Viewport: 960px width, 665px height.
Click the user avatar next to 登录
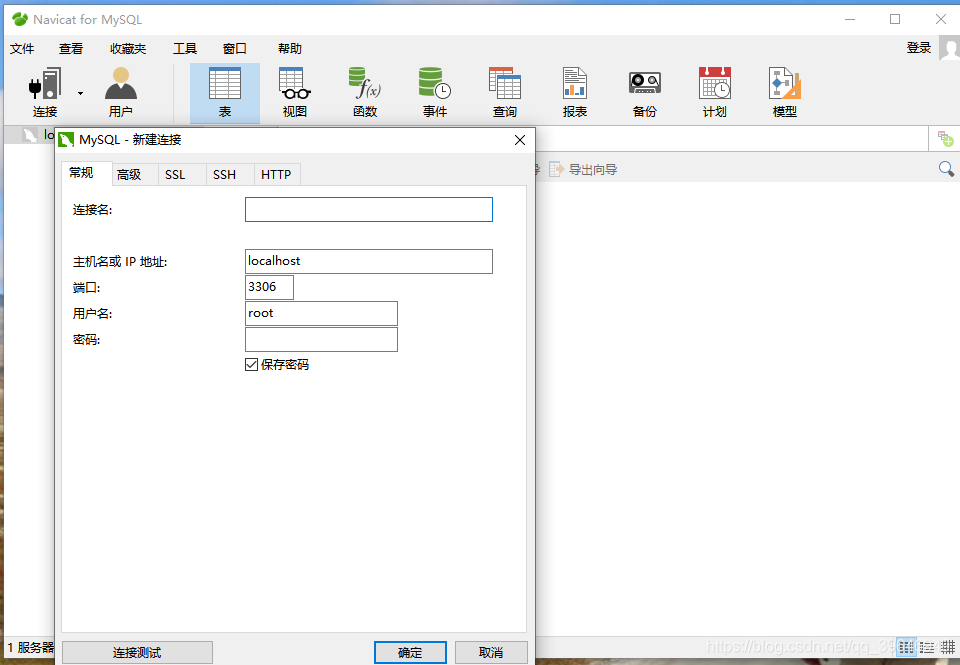950,48
